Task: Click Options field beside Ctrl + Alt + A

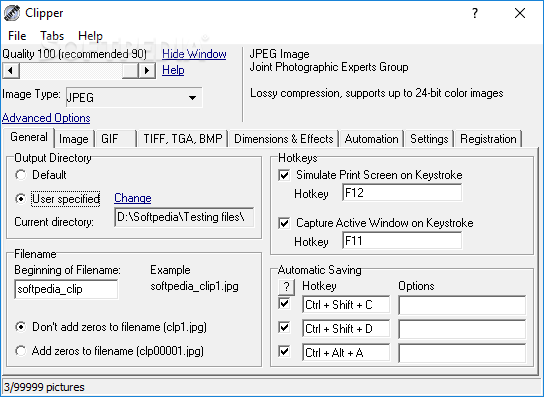Action: click(462, 353)
